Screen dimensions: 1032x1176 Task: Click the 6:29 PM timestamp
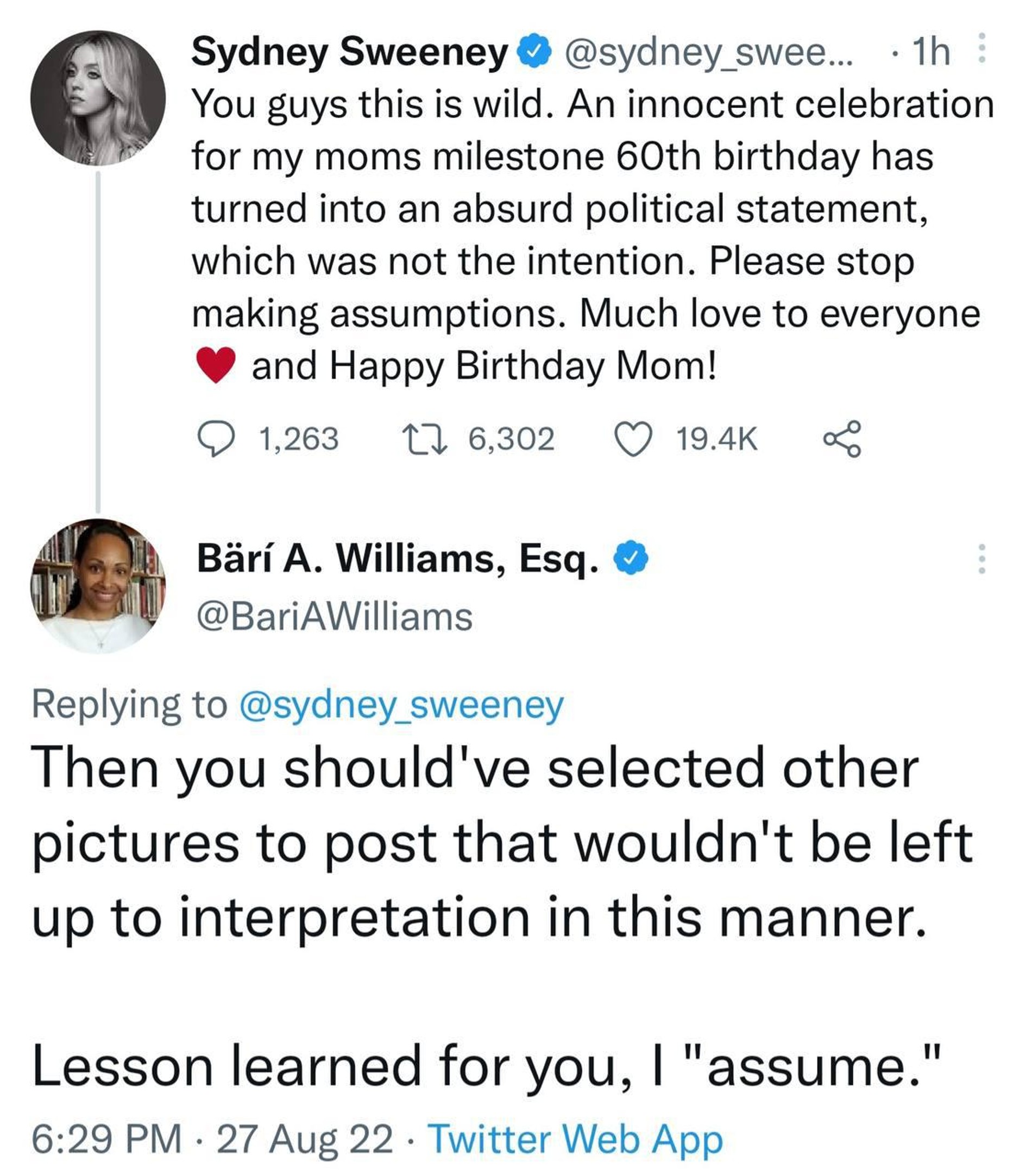click(x=106, y=1139)
